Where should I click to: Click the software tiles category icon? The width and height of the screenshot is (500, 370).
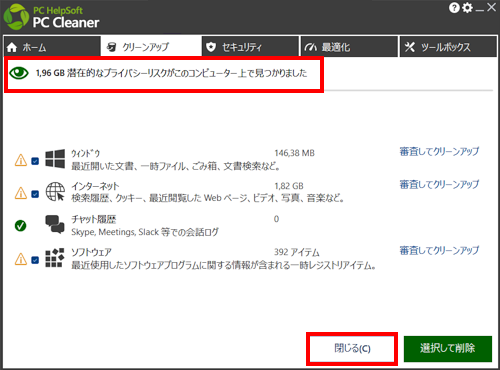[55, 258]
